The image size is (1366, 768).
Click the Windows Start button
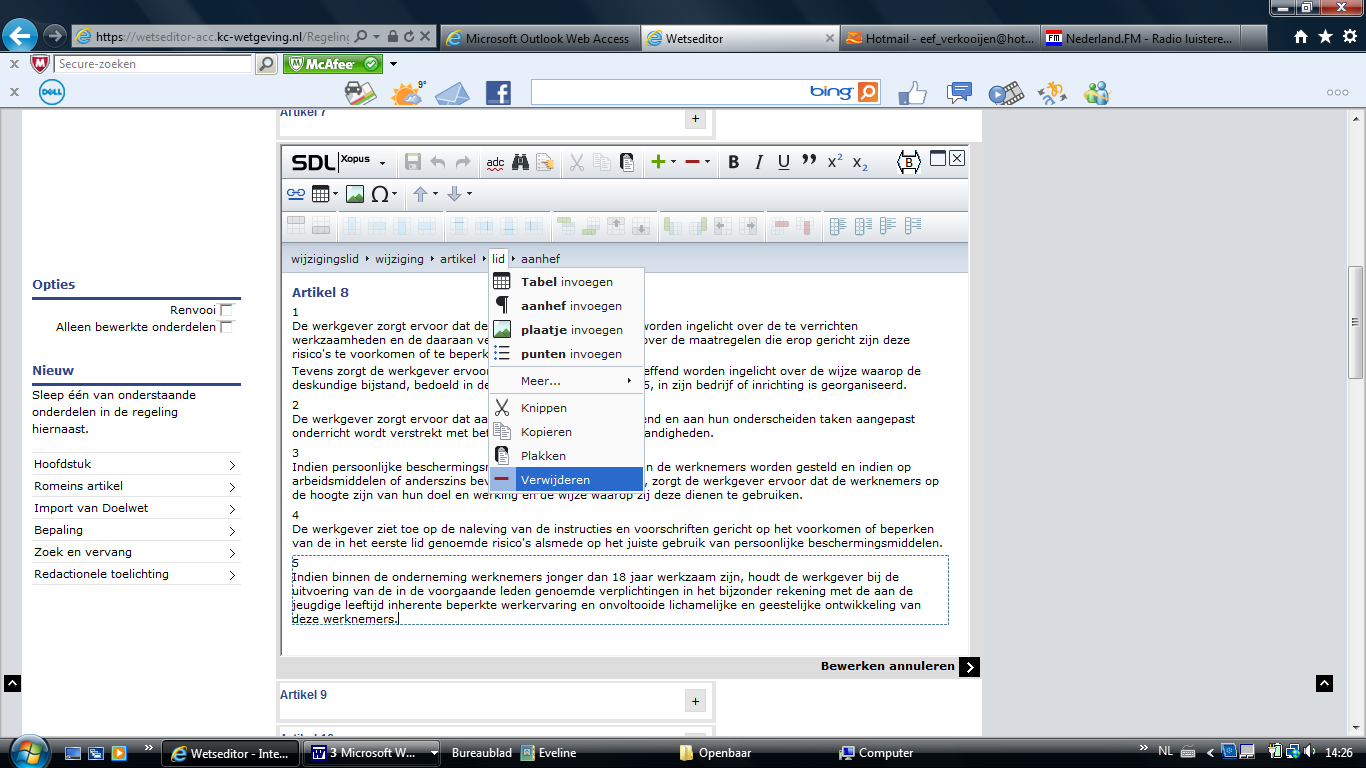(x=27, y=751)
